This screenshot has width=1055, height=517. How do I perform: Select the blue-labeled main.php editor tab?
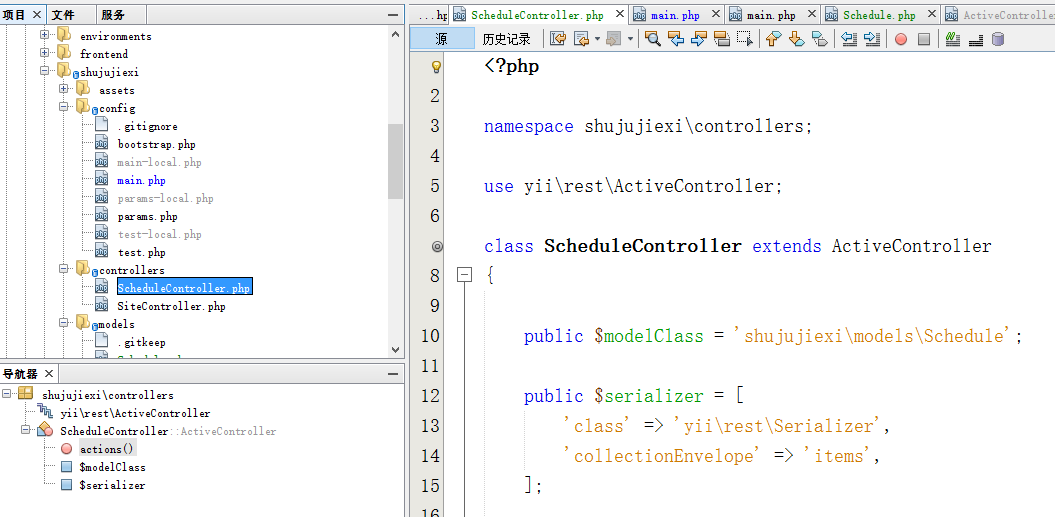[x=675, y=15]
